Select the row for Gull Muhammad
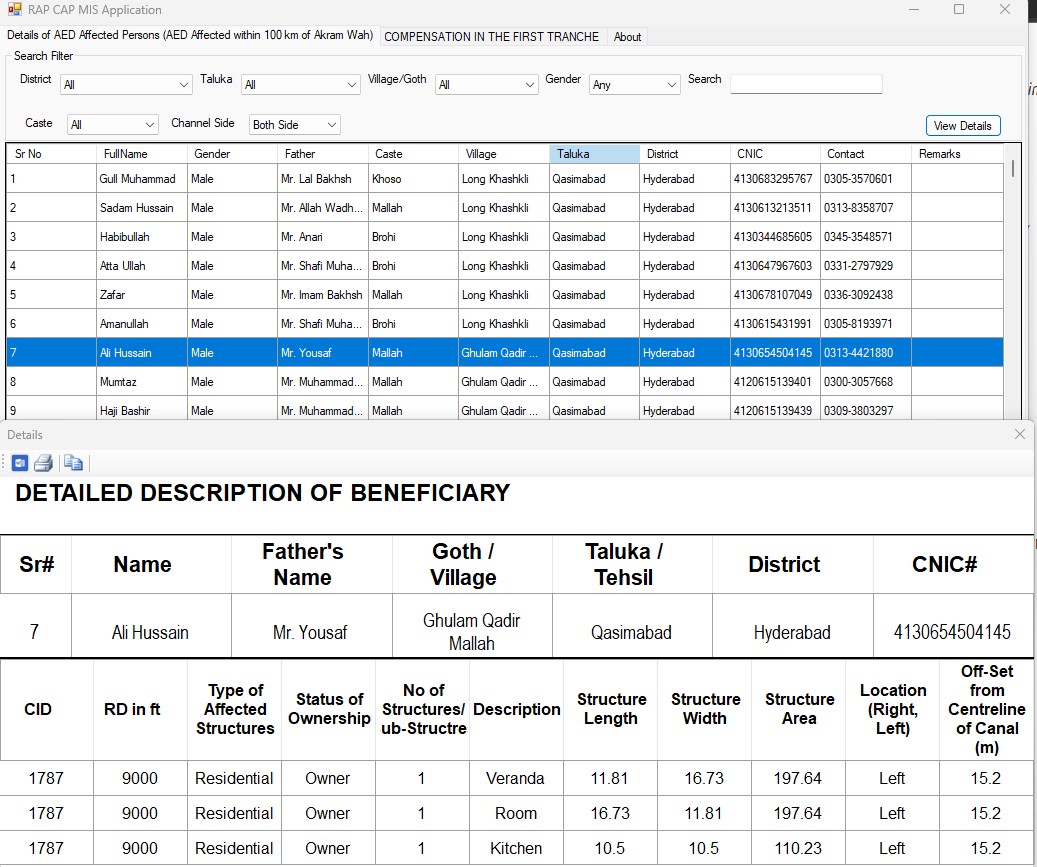1037x867 pixels. (x=505, y=179)
